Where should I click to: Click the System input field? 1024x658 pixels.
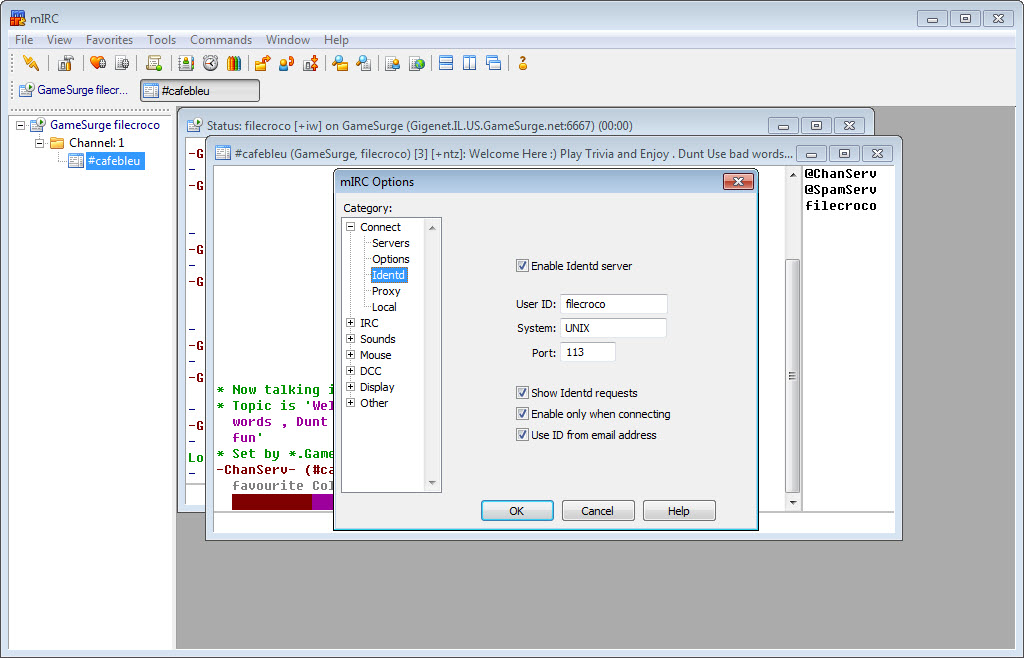613,328
